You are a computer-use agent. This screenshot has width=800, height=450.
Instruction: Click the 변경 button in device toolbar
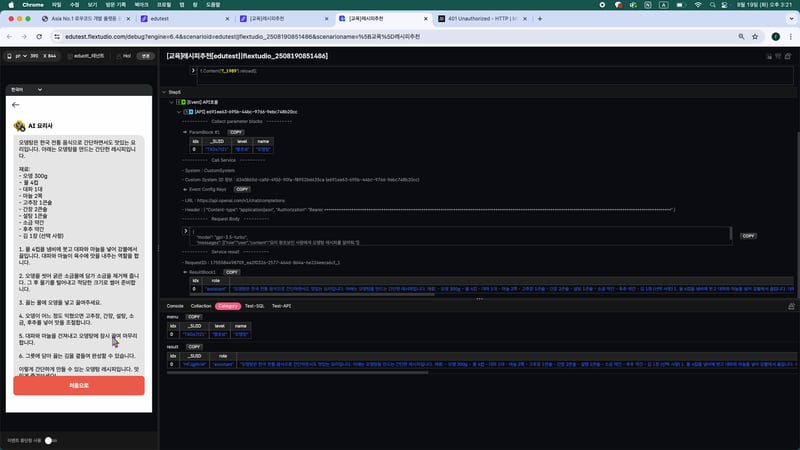coord(145,57)
